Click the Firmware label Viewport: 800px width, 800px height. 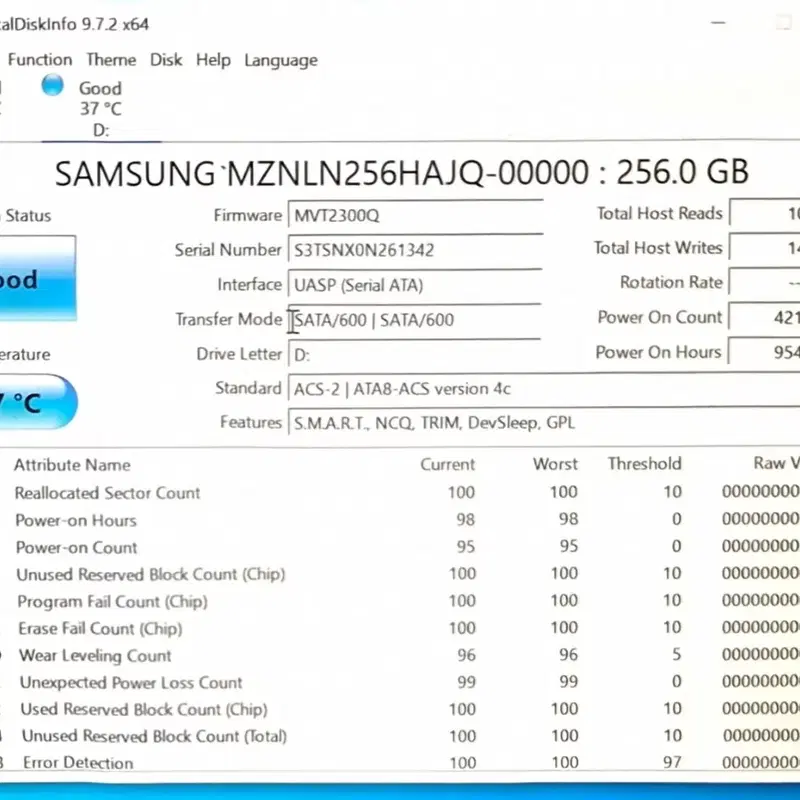point(247,215)
